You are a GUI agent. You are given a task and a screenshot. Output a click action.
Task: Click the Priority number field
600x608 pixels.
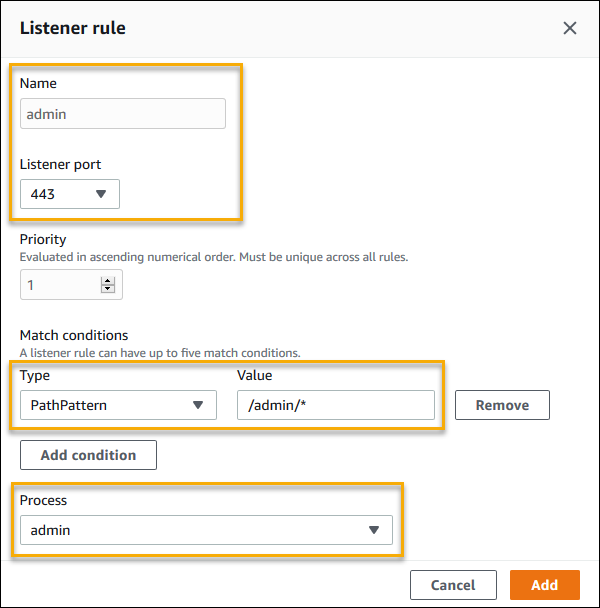(x=60, y=285)
